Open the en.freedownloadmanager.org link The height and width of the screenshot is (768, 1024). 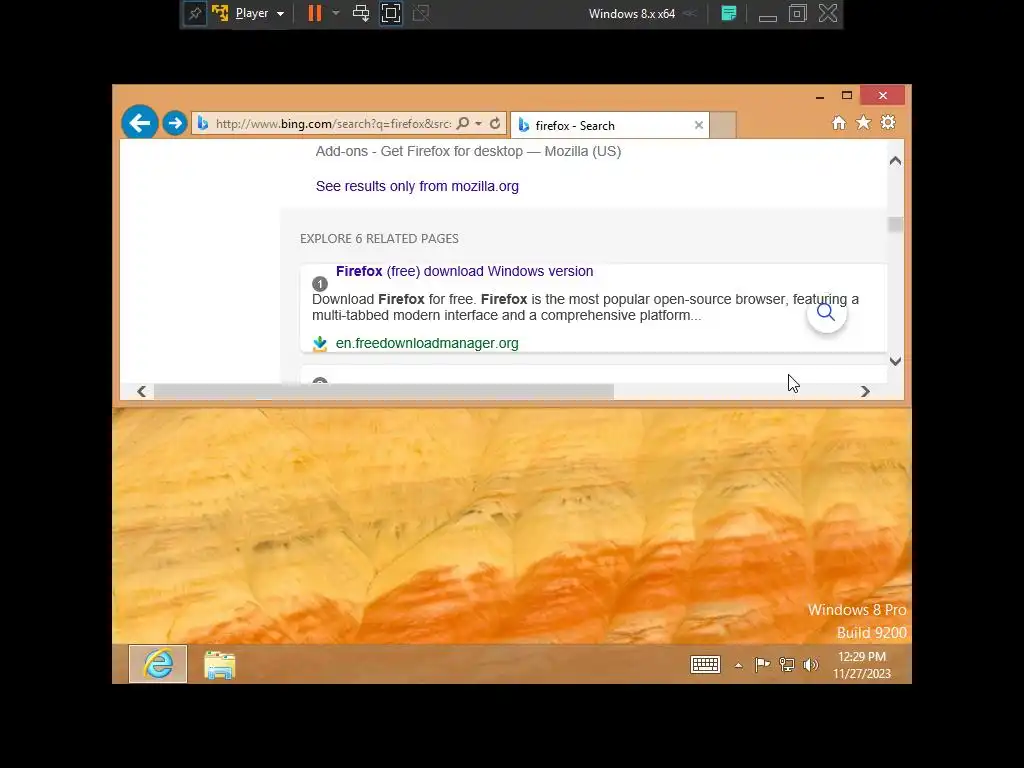point(427,344)
